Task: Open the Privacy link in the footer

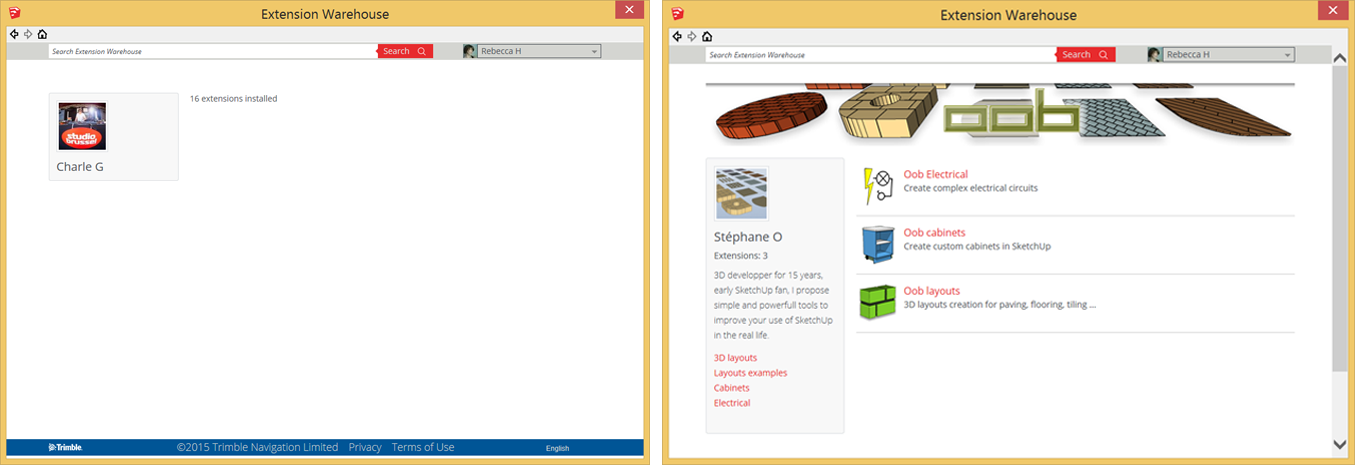Action: pos(365,447)
